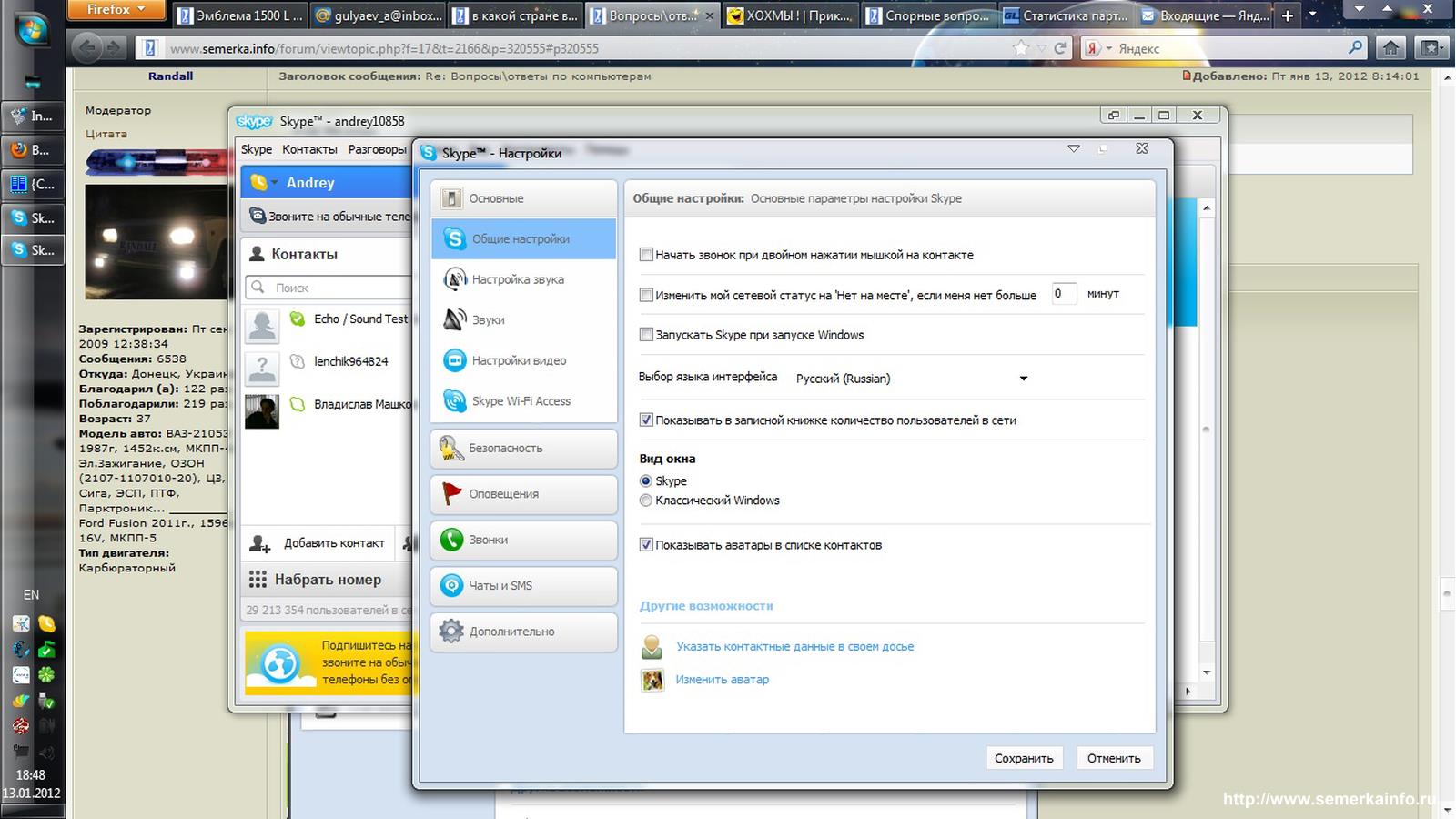The image size is (1456, 819).
Task: Enable start call on double-click checkbox
Action: [x=646, y=255]
